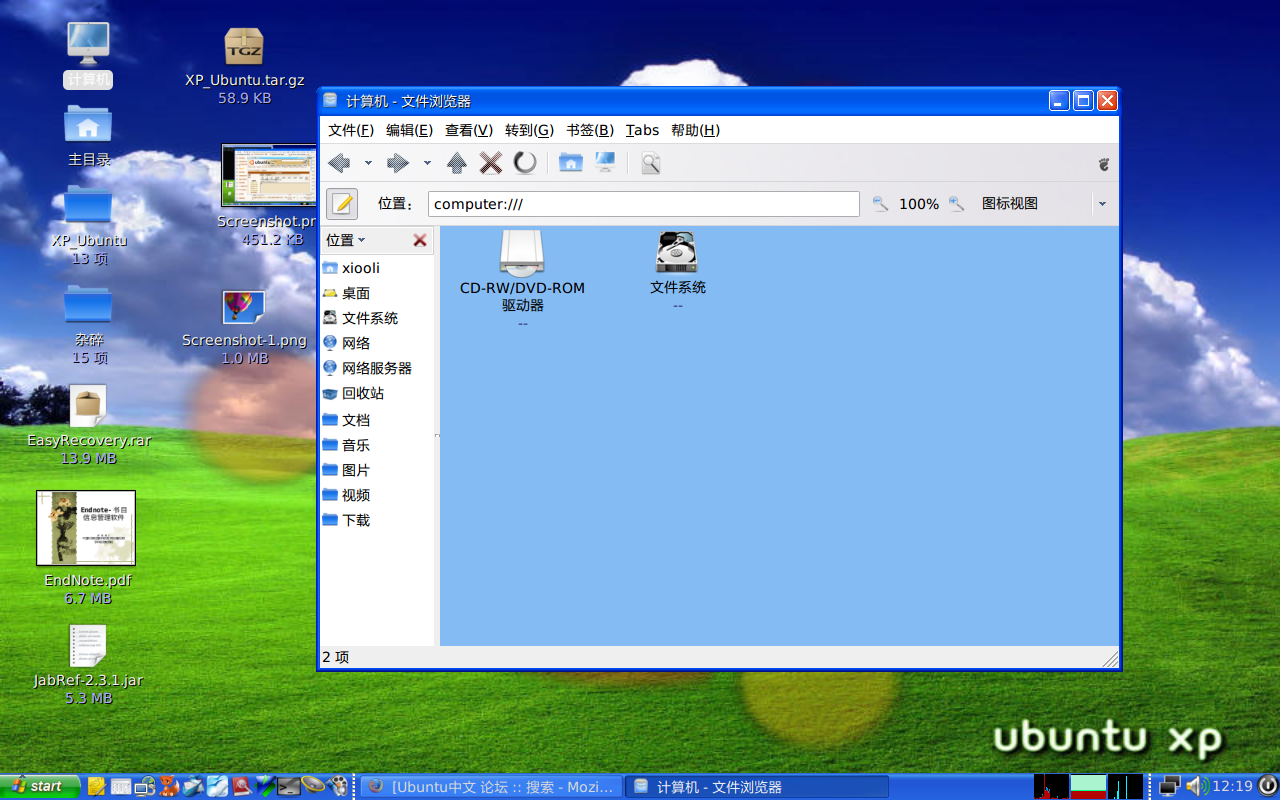
Task: Open 文件(F) menu
Action: tap(351, 130)
